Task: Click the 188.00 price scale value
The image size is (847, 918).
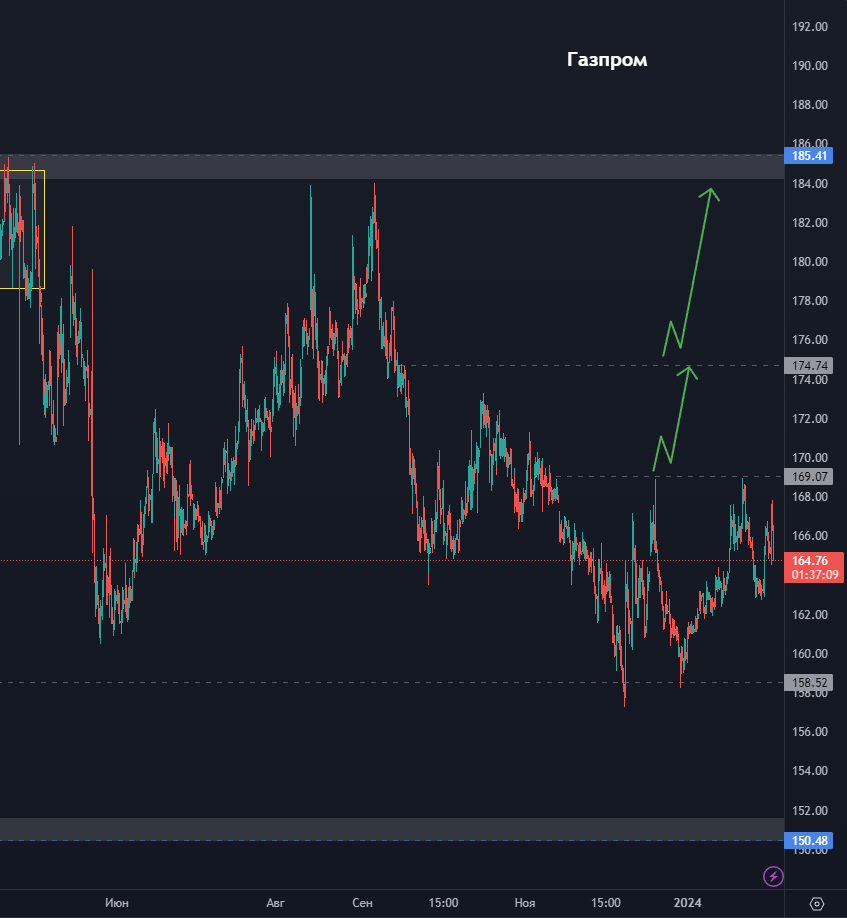Action: point(810,105)
